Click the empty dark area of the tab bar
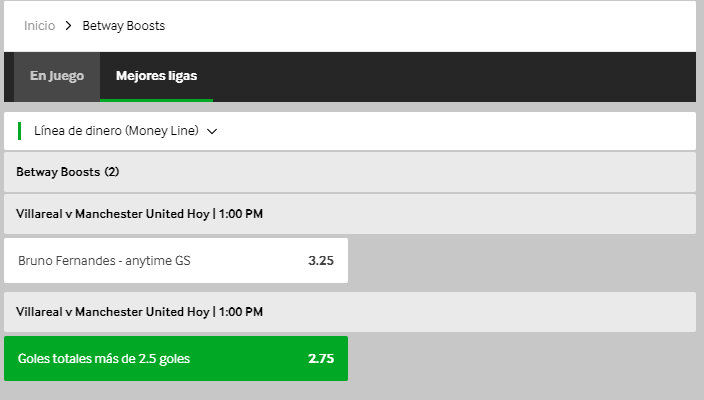704x400 pixels. tap(453, 76)
